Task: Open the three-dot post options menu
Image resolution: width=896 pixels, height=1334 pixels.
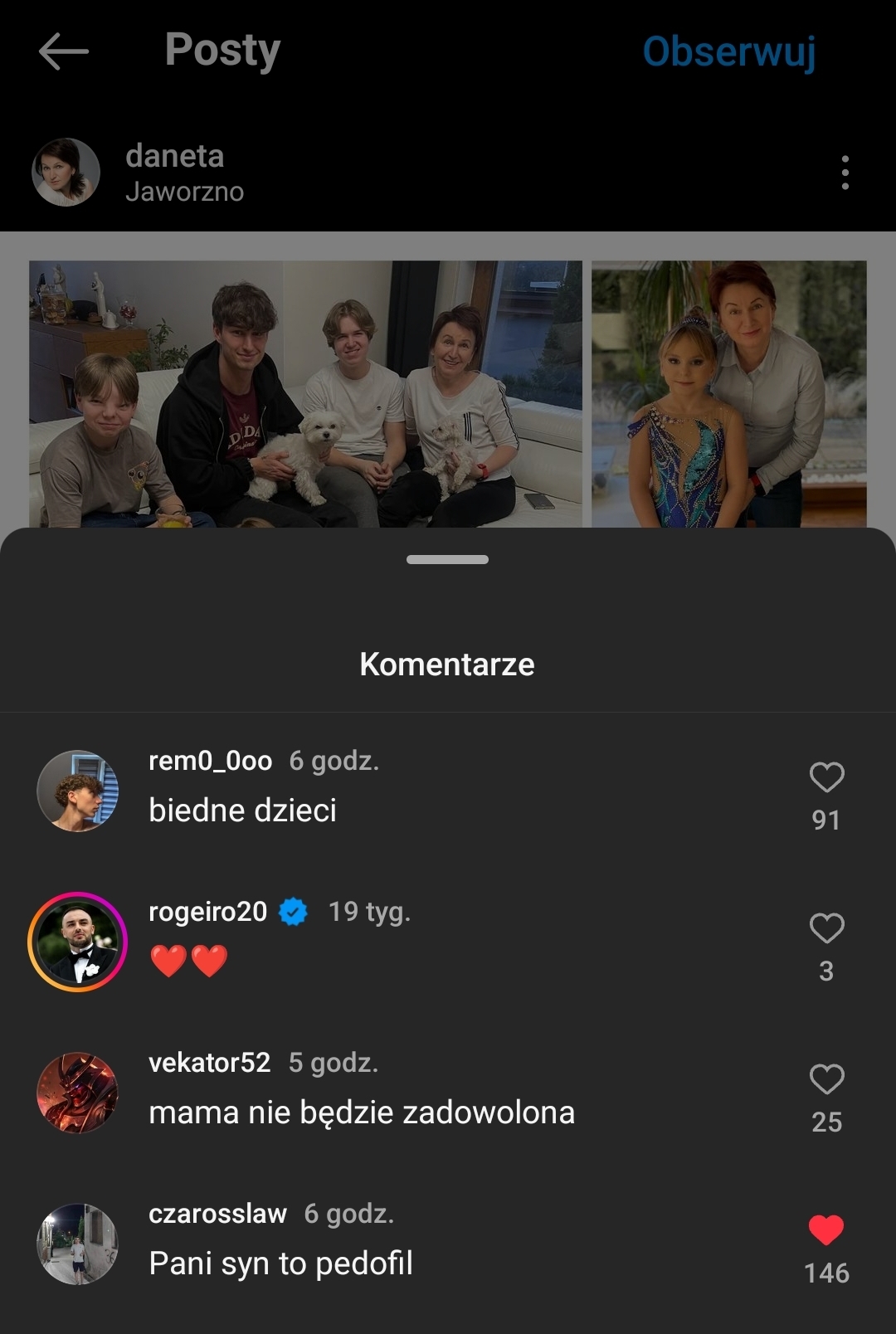Action: (x=845, y=173)
